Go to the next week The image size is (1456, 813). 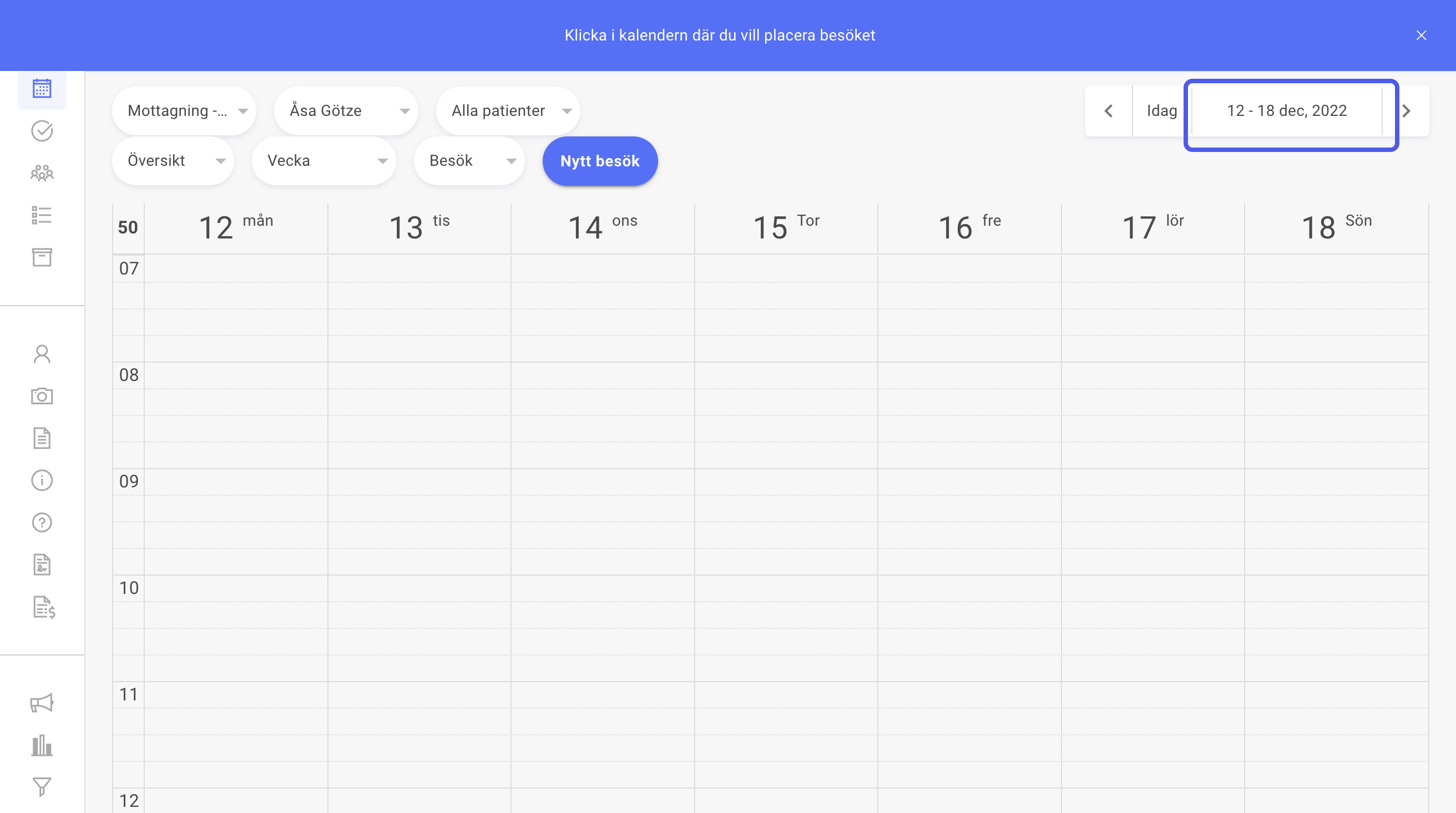click(x=1407, y=111)
